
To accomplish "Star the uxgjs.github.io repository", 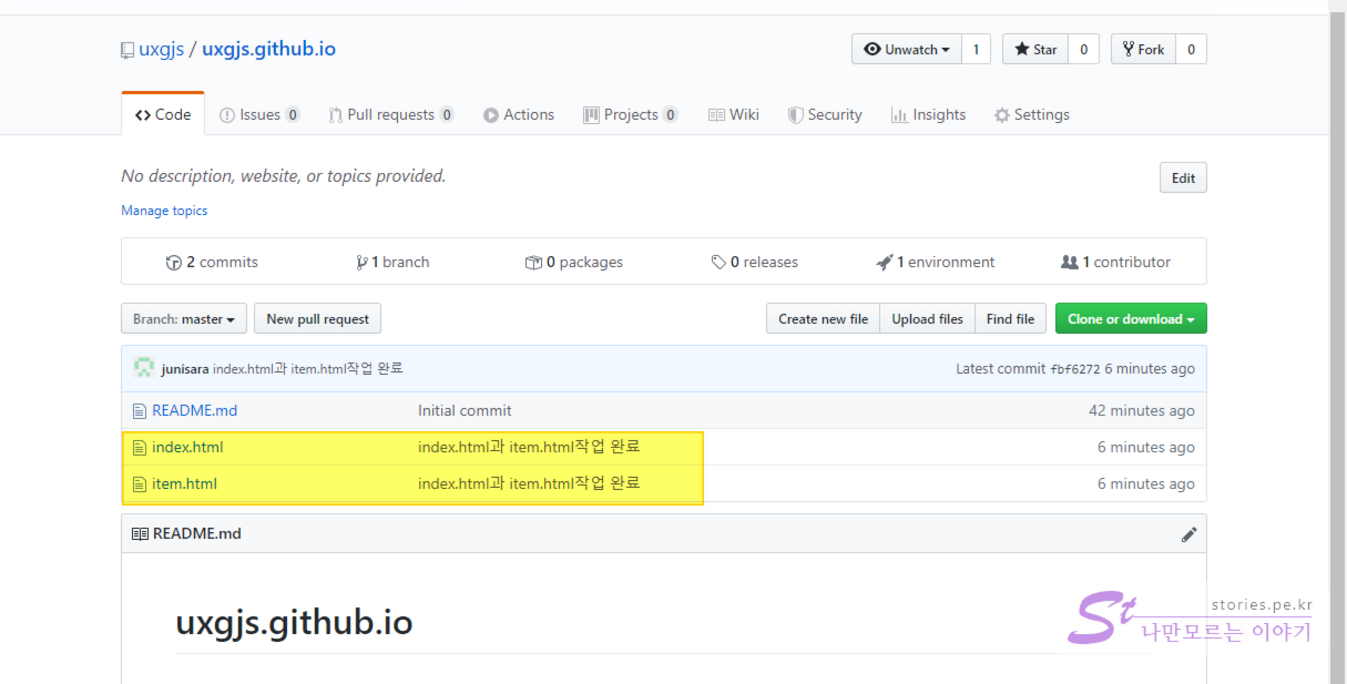I will pyautogui.click(x=1035, y=49).
